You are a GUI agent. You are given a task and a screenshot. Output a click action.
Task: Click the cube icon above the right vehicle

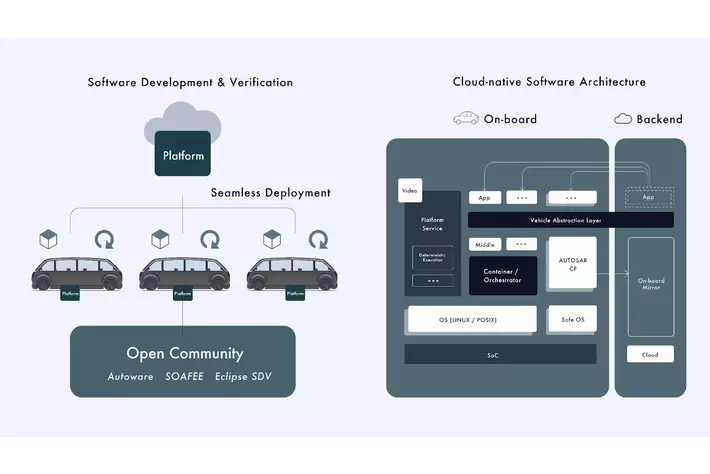click(268, 239)
